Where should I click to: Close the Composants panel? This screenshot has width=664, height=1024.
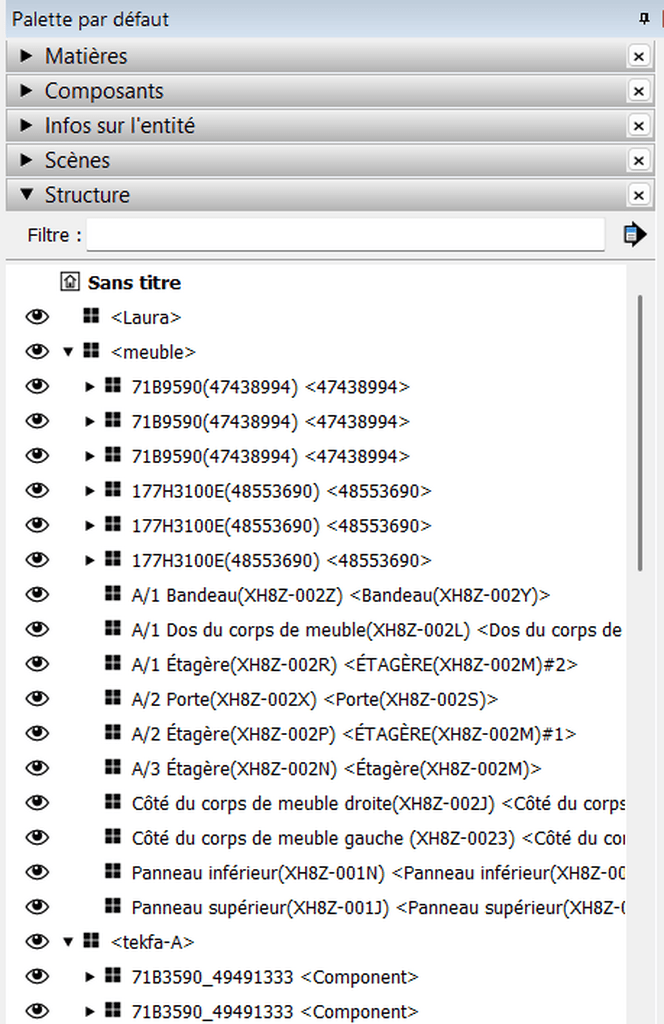point(639,91)
